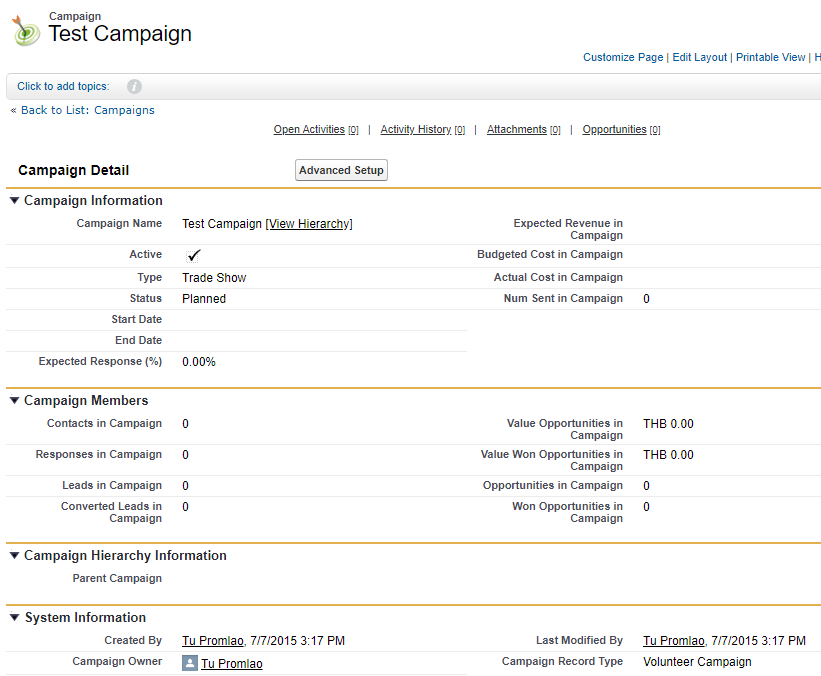Image resolution: width=821 pixels, height=676 pixels.
Task: Click the Campaign Owner avatar icon
Action: pos(189,663)
